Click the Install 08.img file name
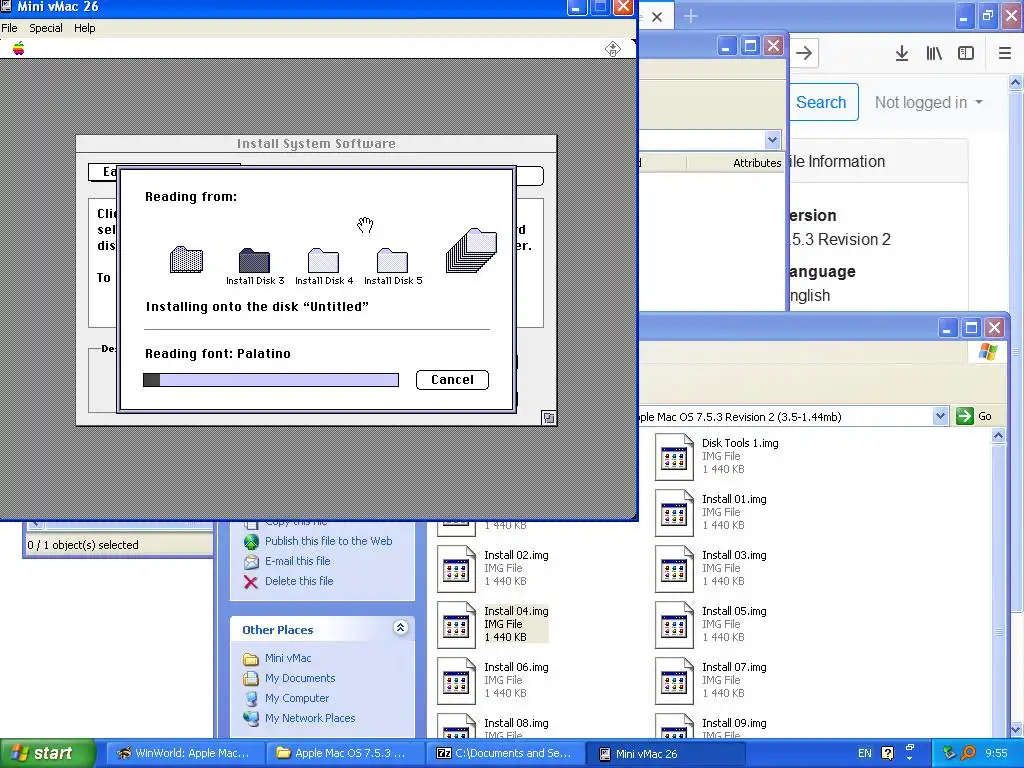The height and width of the screenshot is (768, 1024). (516, 723)
